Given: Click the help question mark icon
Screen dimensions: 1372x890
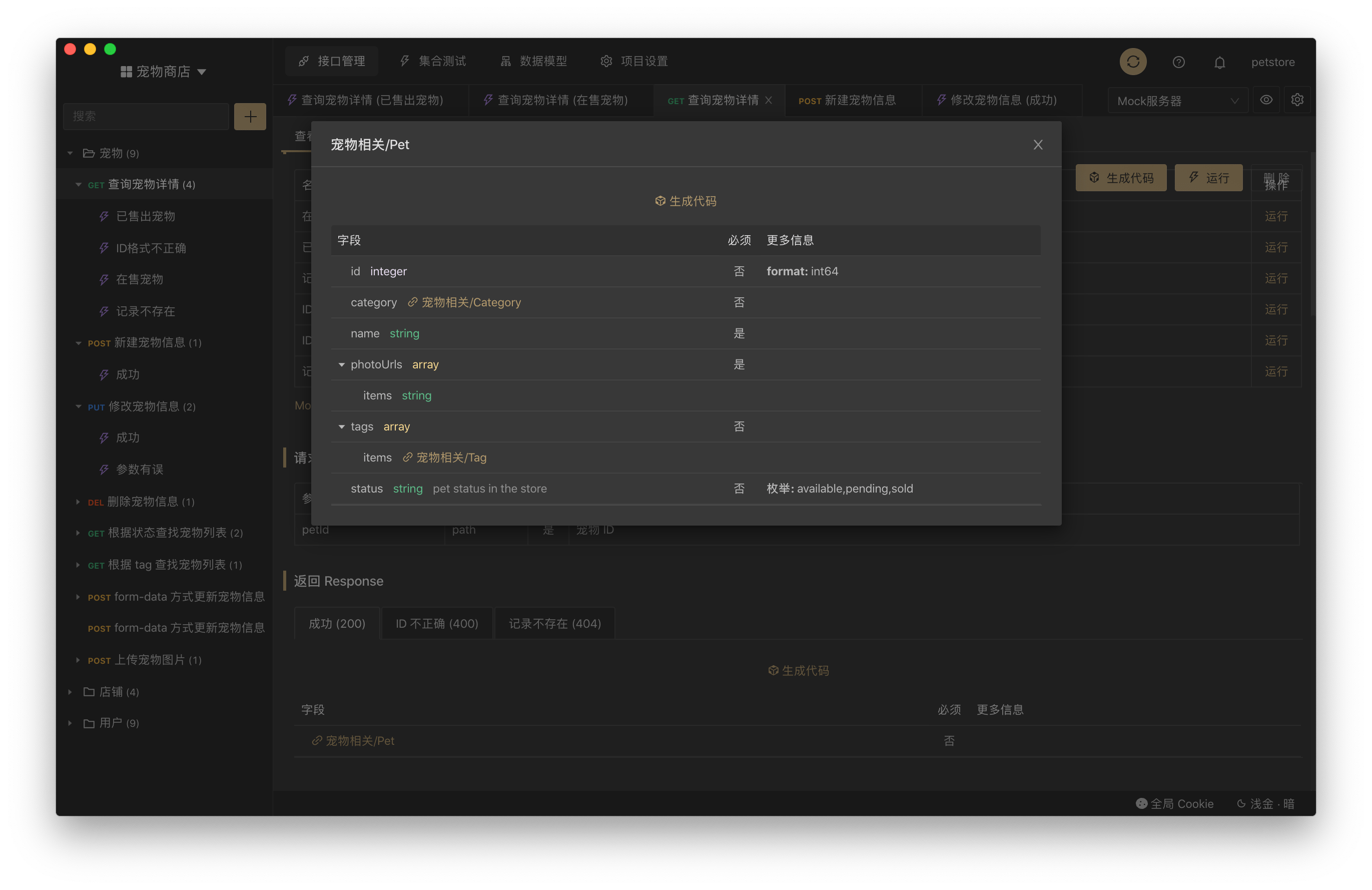Looking at the screenshot, I should (x=1178, y=62).
